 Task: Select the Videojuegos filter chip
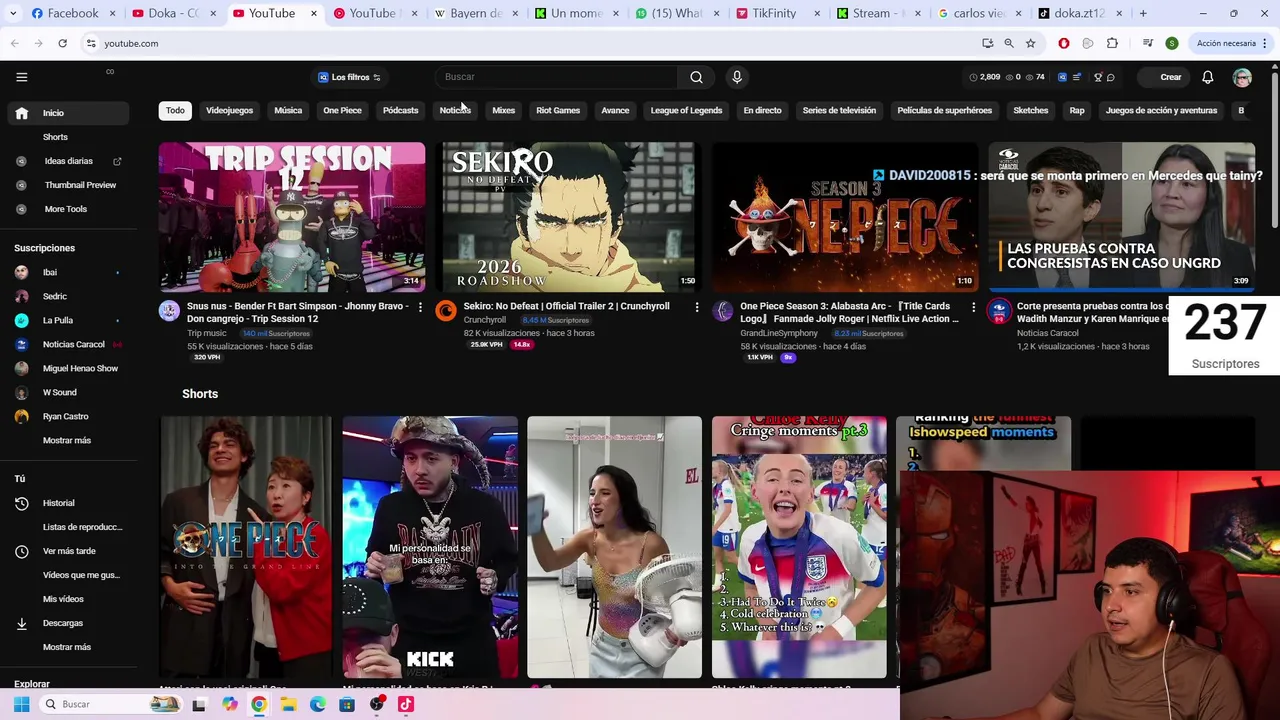[229, 110]
